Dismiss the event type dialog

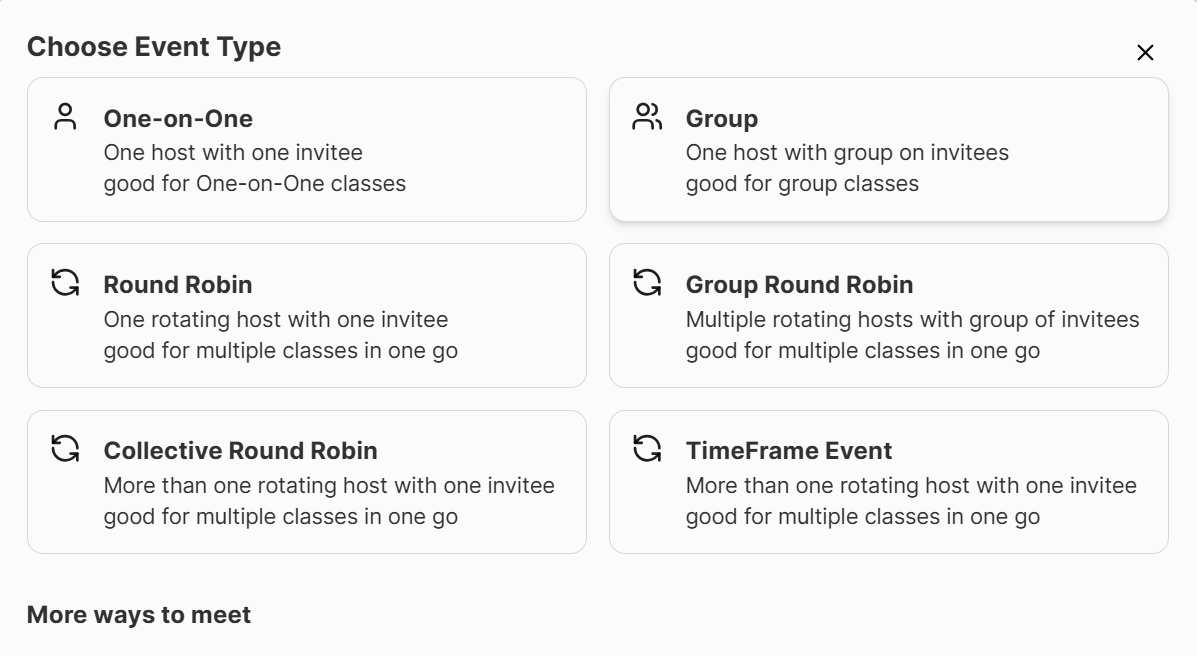[1145, 52]
